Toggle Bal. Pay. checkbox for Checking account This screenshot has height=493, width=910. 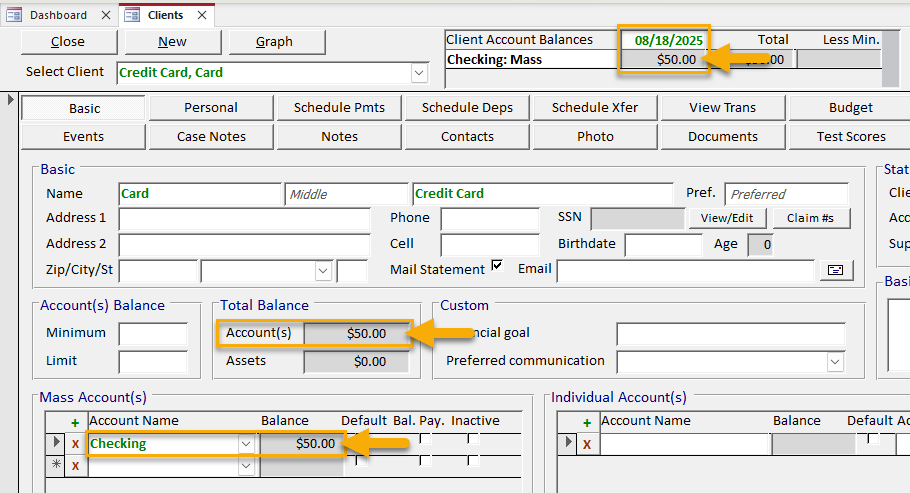425,439
